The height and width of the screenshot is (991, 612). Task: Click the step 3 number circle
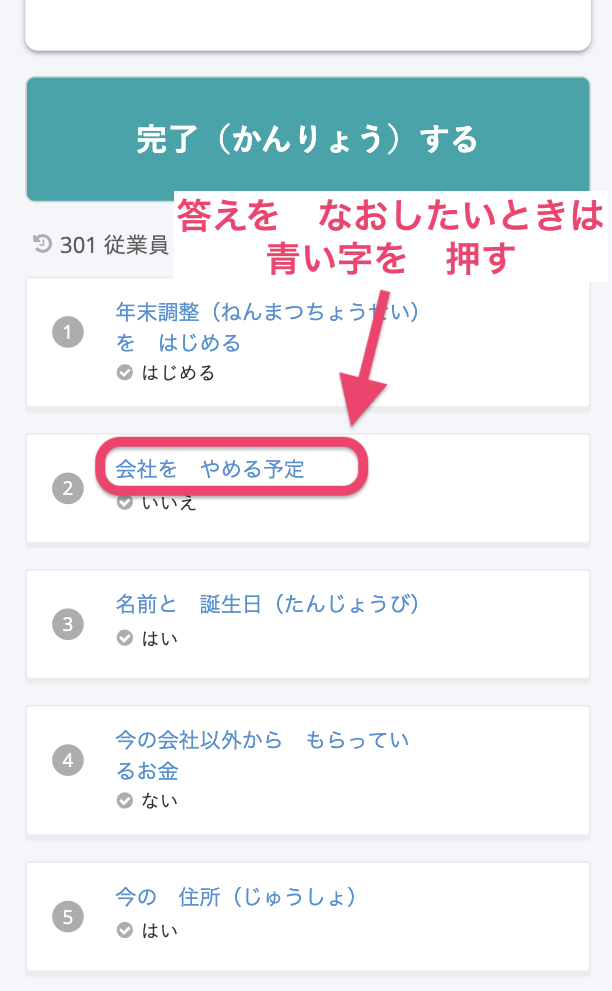tap(67, 625)
